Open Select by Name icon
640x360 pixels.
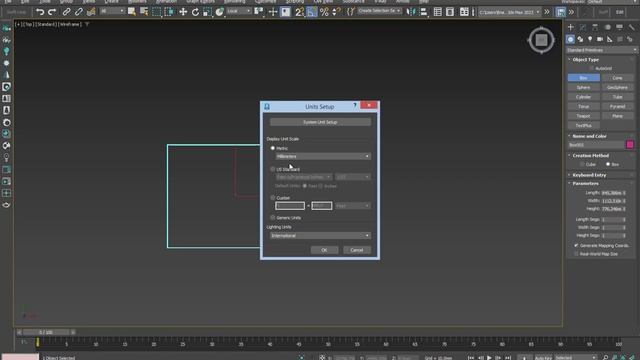[x=144, y=12]
